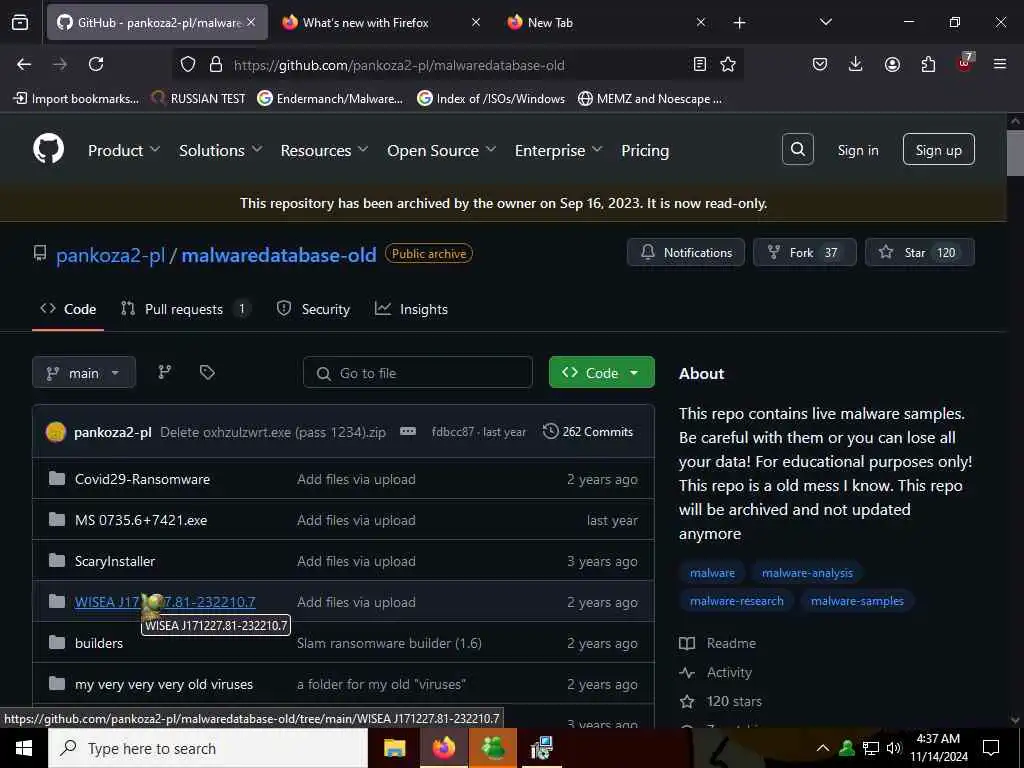Bookmark this page with the star icon

(x=728, y=64)
